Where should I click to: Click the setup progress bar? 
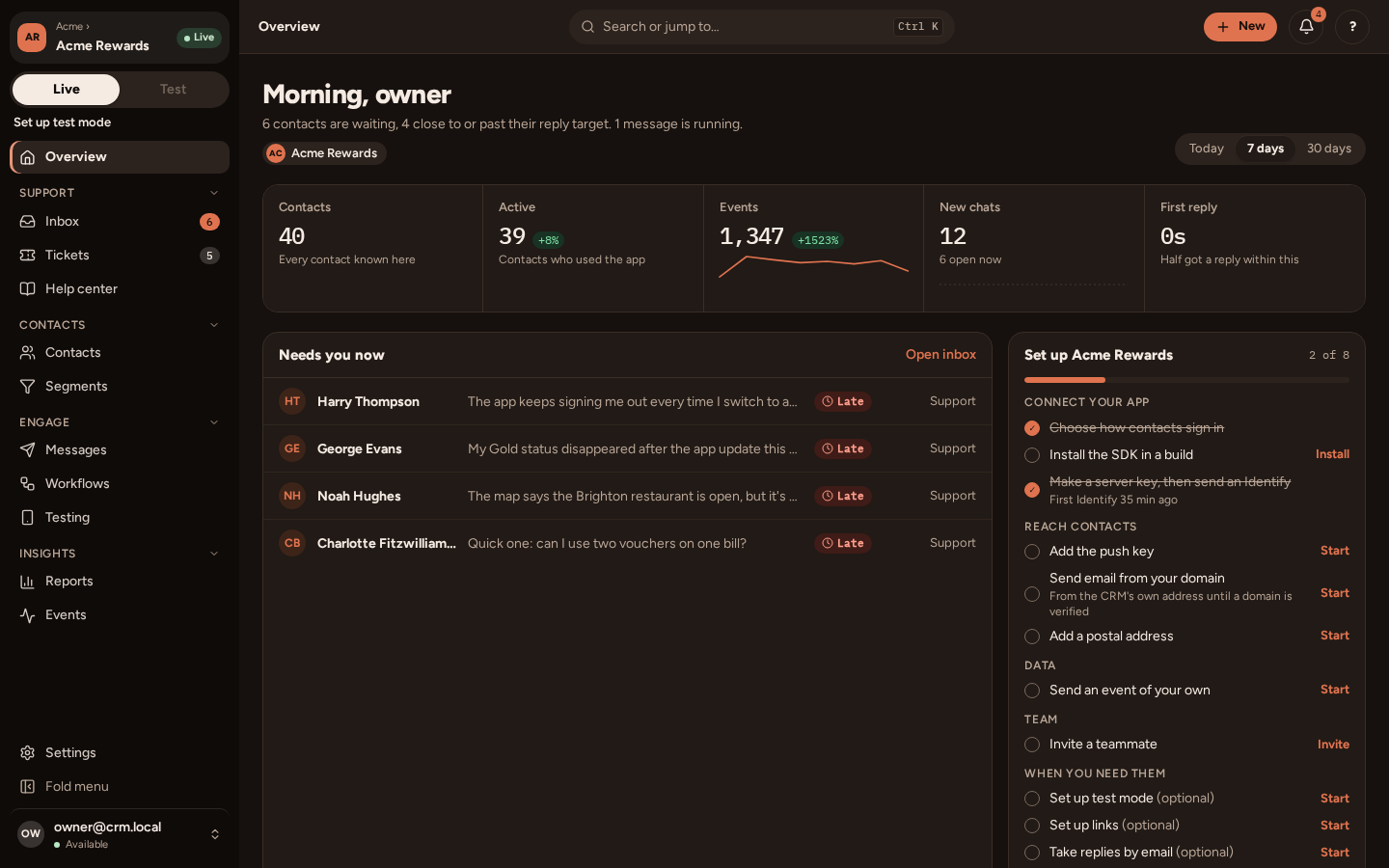pyautogui.click(x=1186, y=380)
